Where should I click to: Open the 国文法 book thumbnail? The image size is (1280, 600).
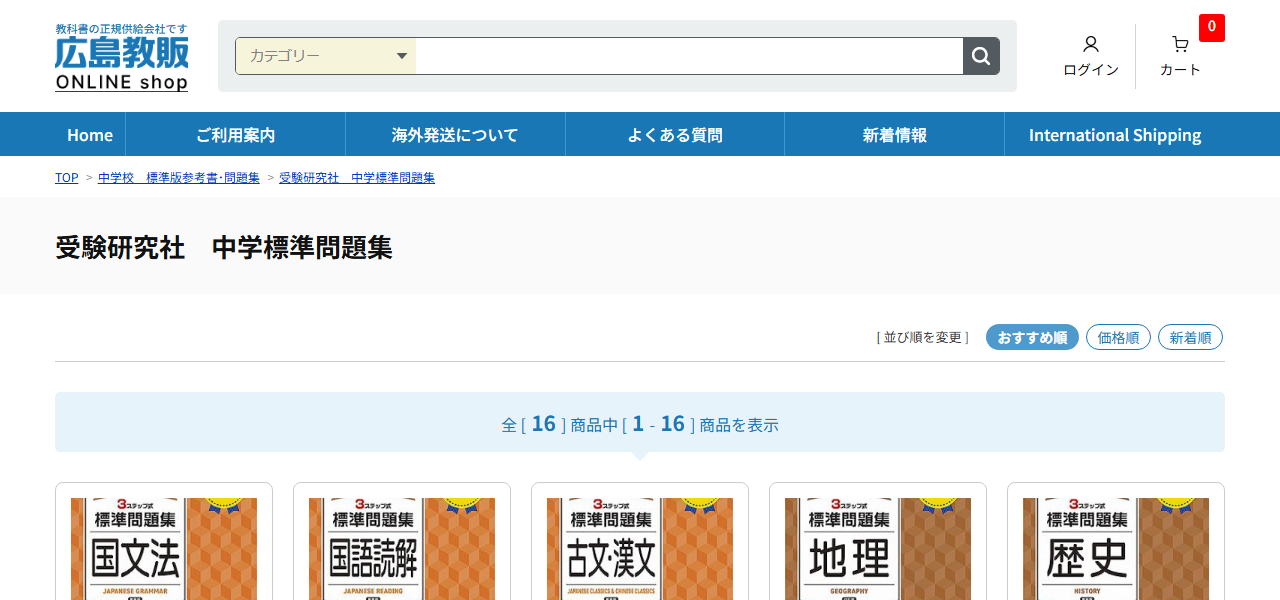tap(164, 549)
